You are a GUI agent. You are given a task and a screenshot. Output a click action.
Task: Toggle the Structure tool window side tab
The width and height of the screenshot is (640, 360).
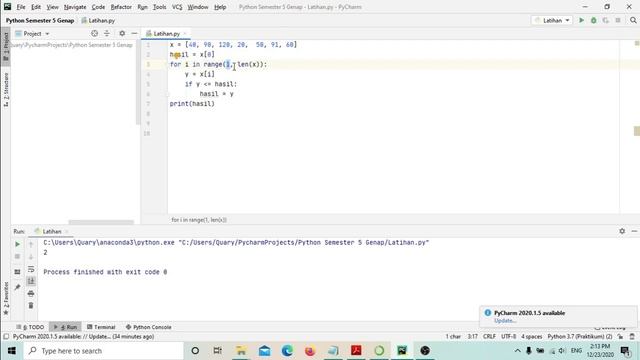(6, 90)
